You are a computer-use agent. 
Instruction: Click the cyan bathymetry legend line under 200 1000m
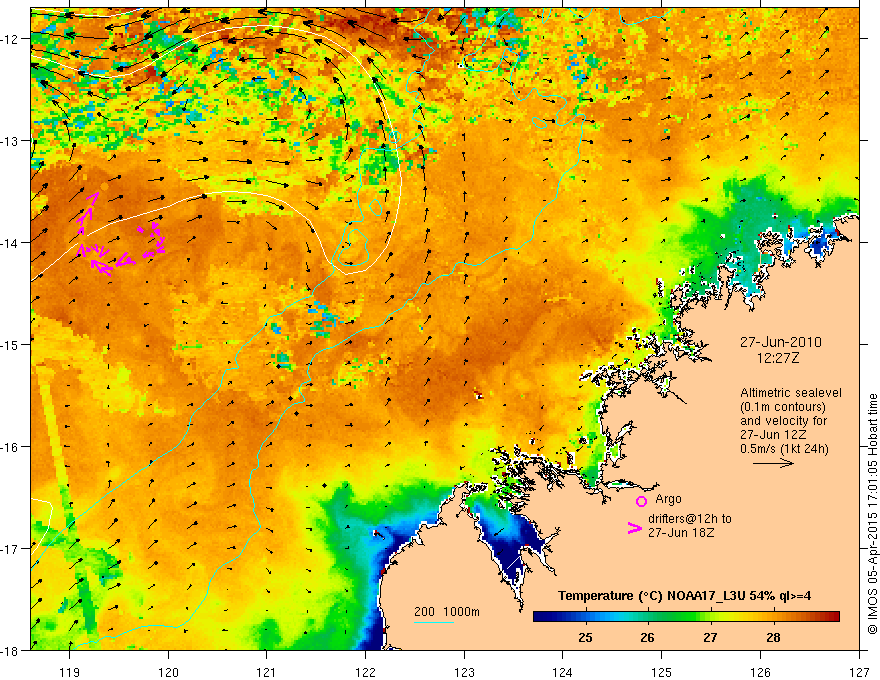coord(434,622)
